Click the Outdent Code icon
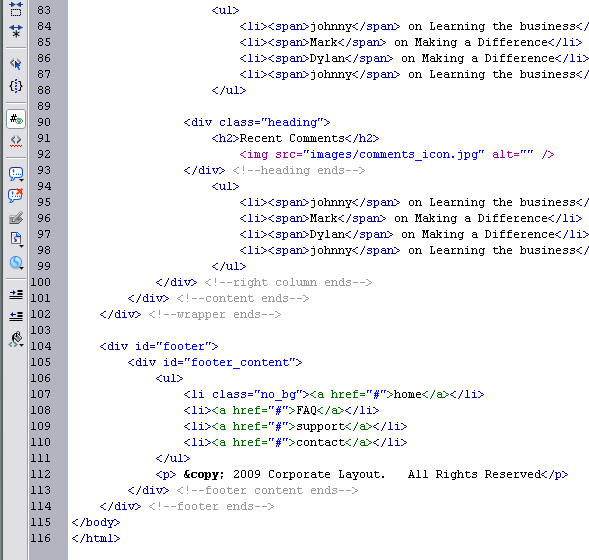589x560 pixels. pyautogui.click(x=16, y=316)
